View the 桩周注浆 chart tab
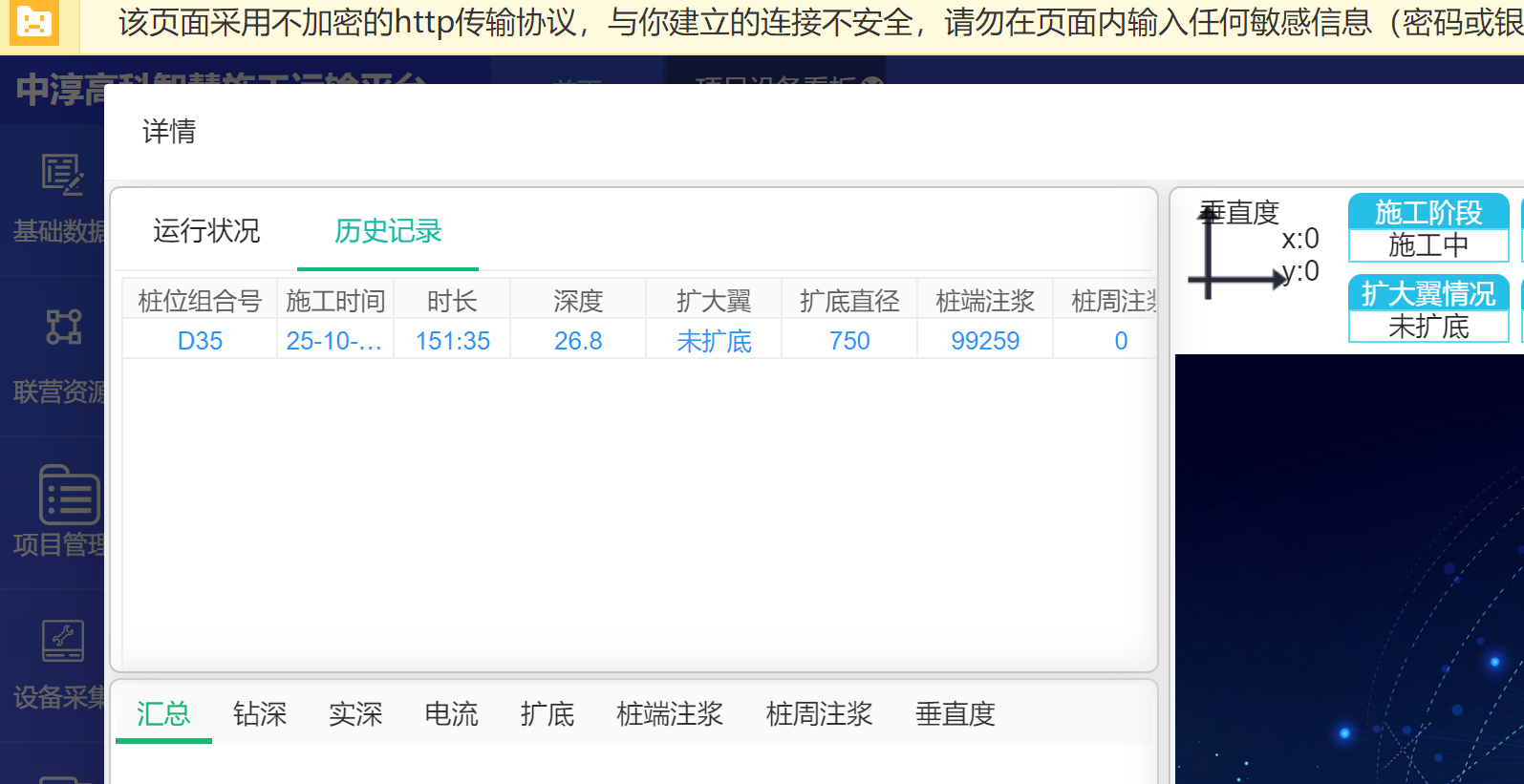The width and height of the screenshot is (1524, 784). point(819,714)
